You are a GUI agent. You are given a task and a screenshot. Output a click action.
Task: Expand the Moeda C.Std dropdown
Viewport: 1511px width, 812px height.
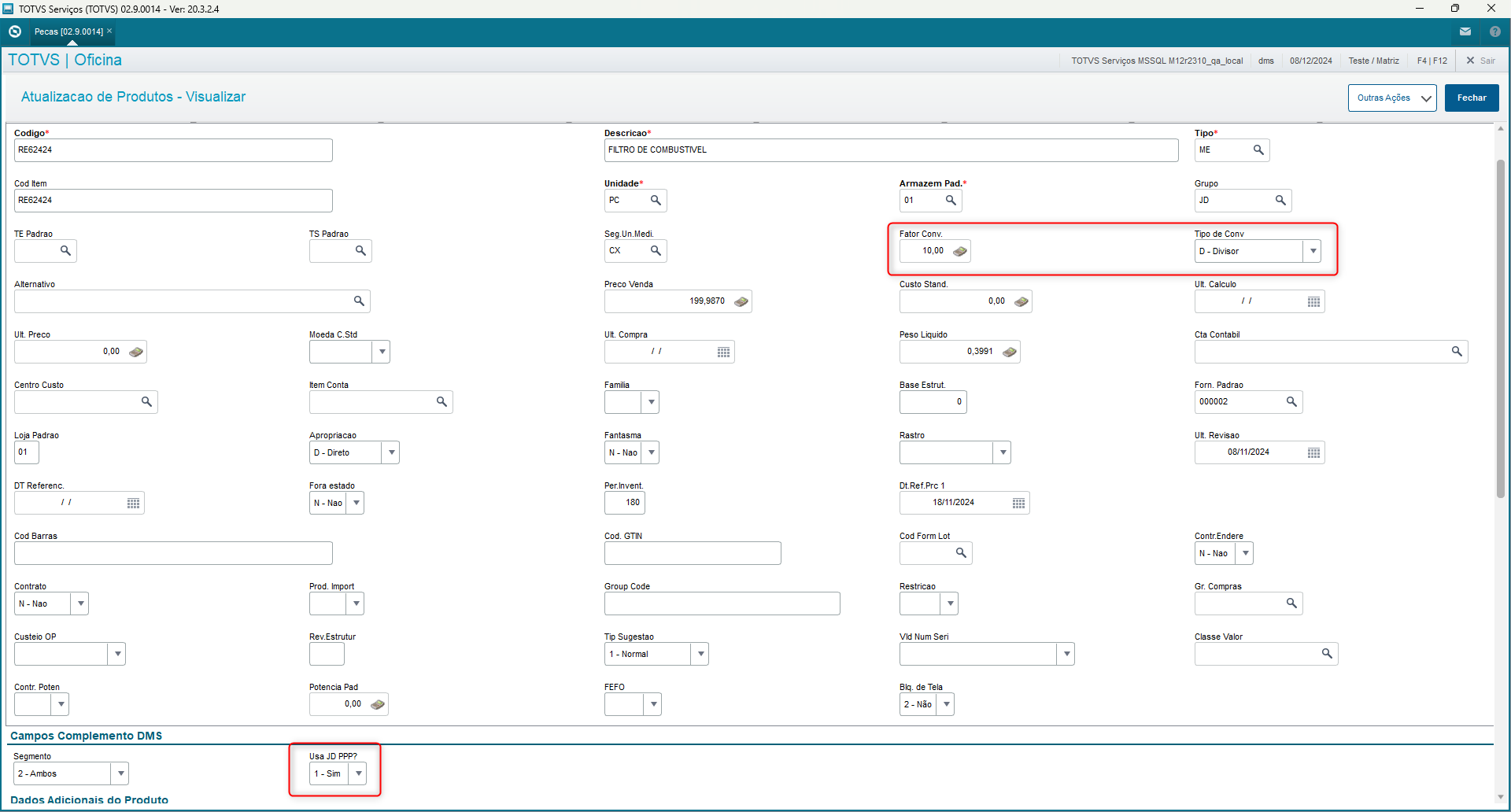coord(382,352)
